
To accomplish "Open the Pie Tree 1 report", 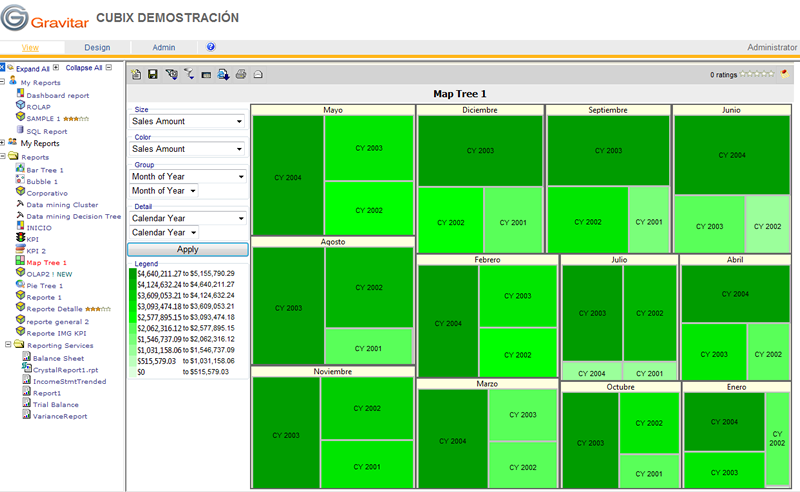I will coord(44,286).
